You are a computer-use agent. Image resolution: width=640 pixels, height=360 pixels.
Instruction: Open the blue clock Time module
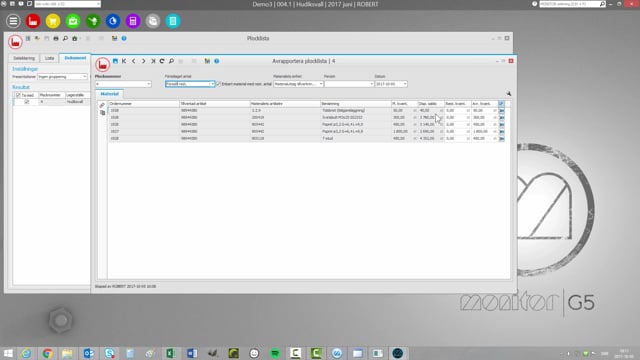pos(113,21)
